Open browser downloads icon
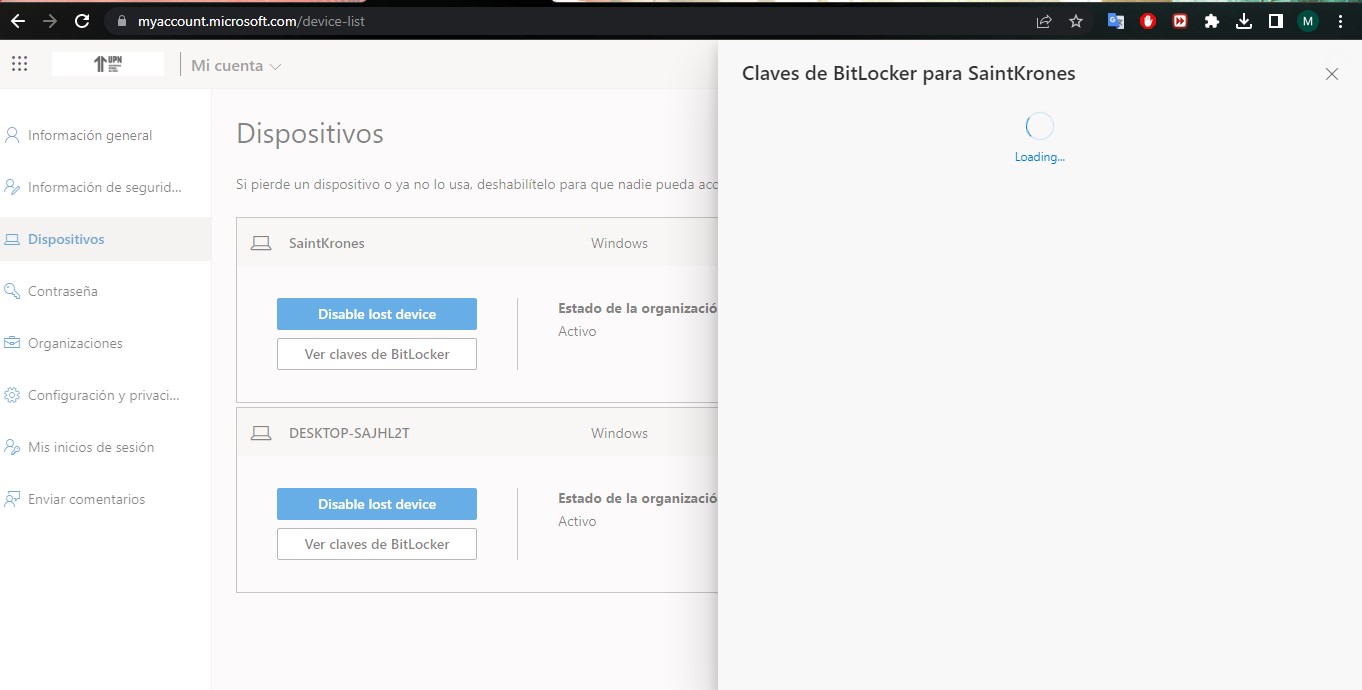Viewport: 1362px width, 690px height. pos(1244,20)
